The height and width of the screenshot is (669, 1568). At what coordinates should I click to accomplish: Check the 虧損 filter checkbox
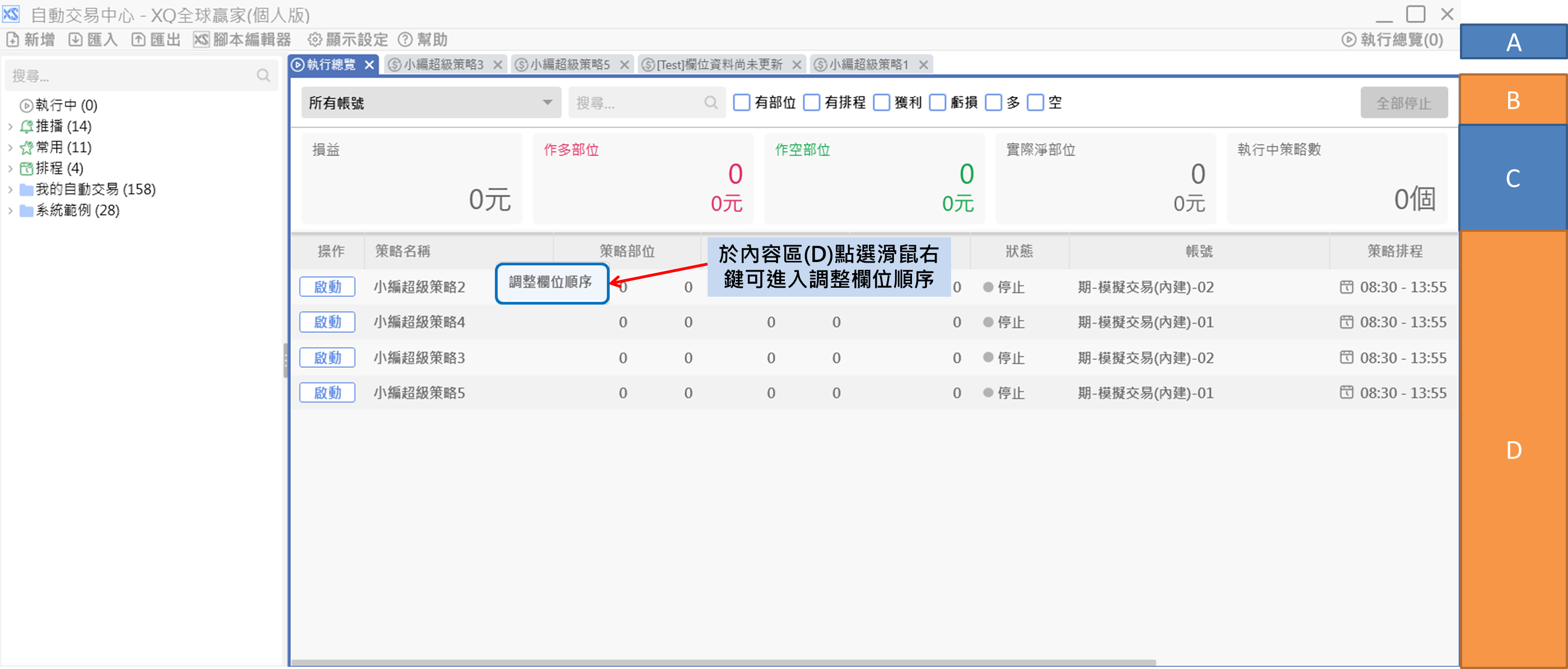[938, 102]
